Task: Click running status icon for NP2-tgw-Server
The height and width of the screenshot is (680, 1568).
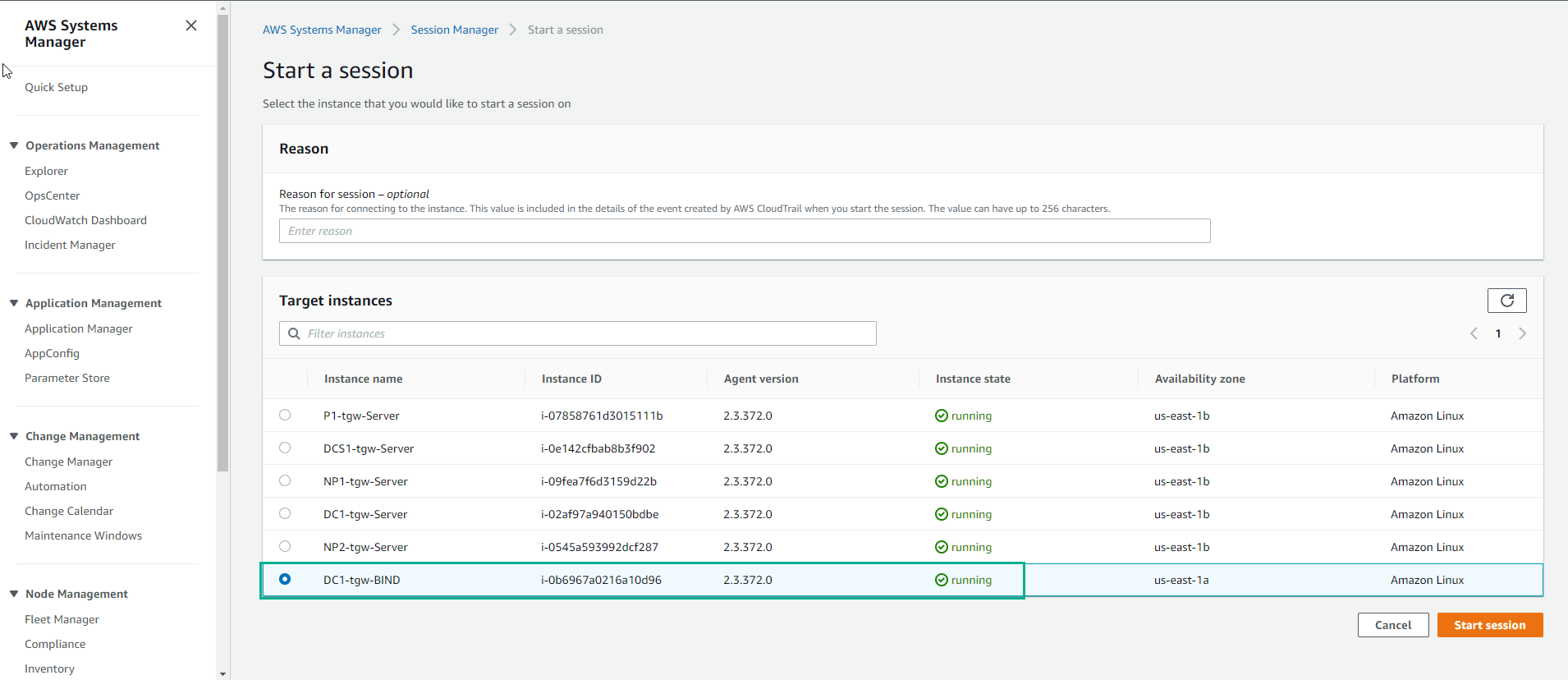Action: [942, 547]
